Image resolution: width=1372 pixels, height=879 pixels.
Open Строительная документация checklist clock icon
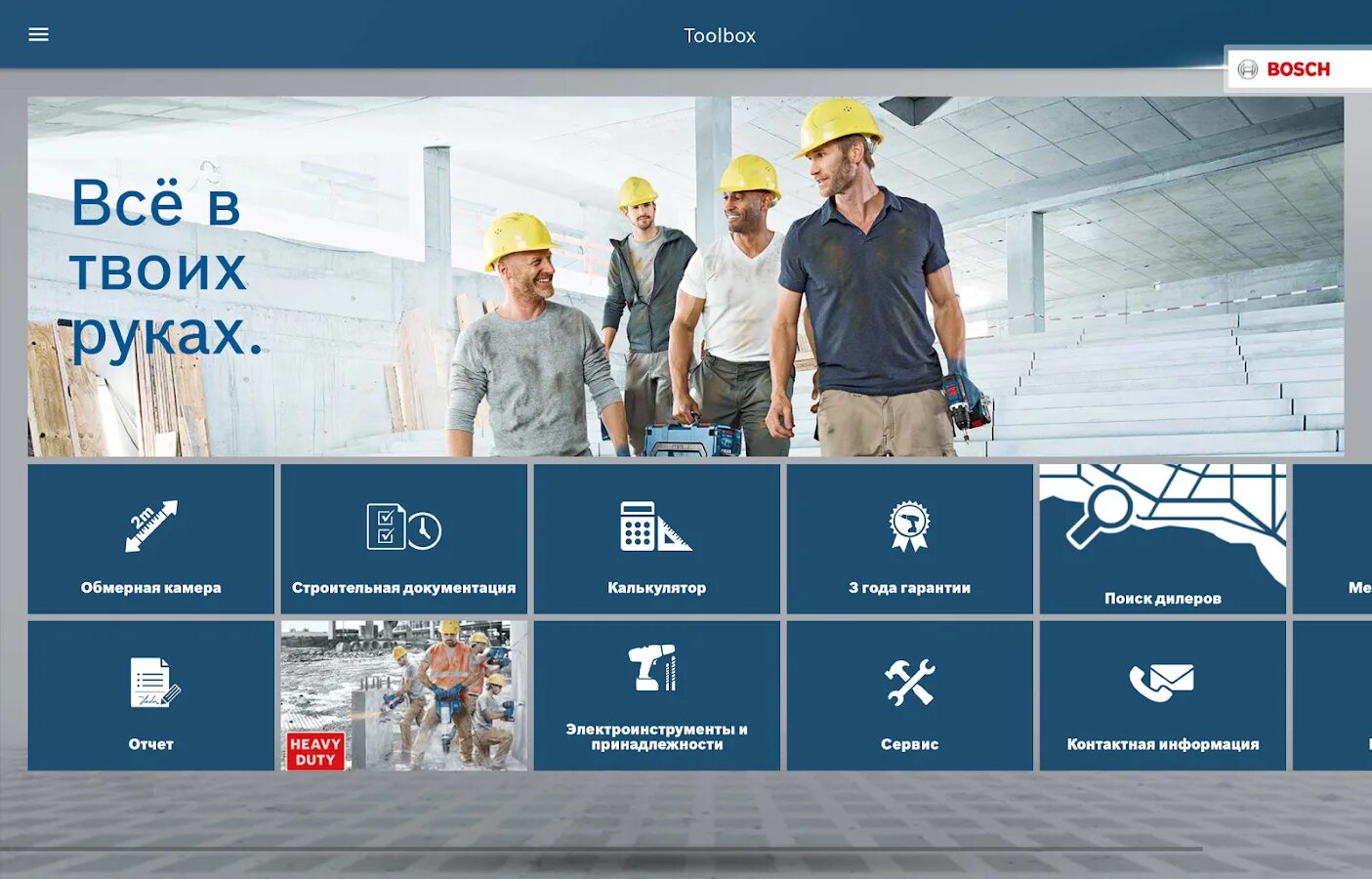tap(403, 526)
